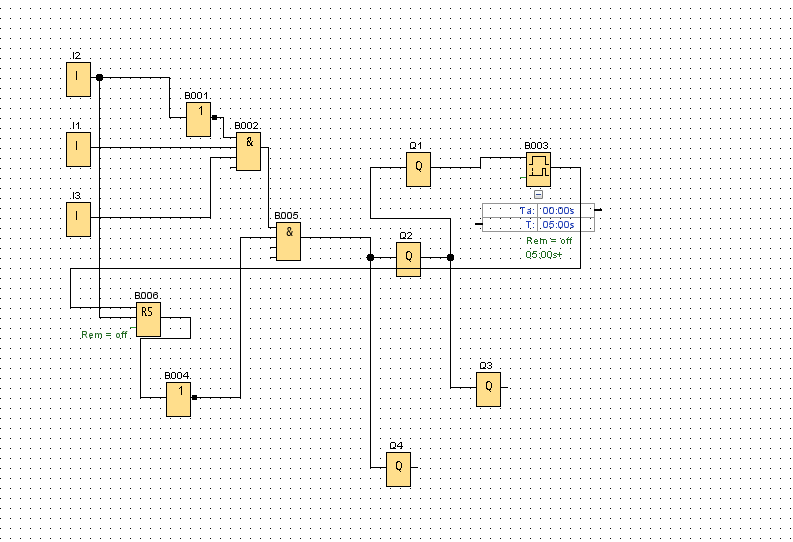Click the Rem = off label near B006
Image resolution: width=793 pixels, height=542 pixels.
pyautogui.click(x=104, y=335)
